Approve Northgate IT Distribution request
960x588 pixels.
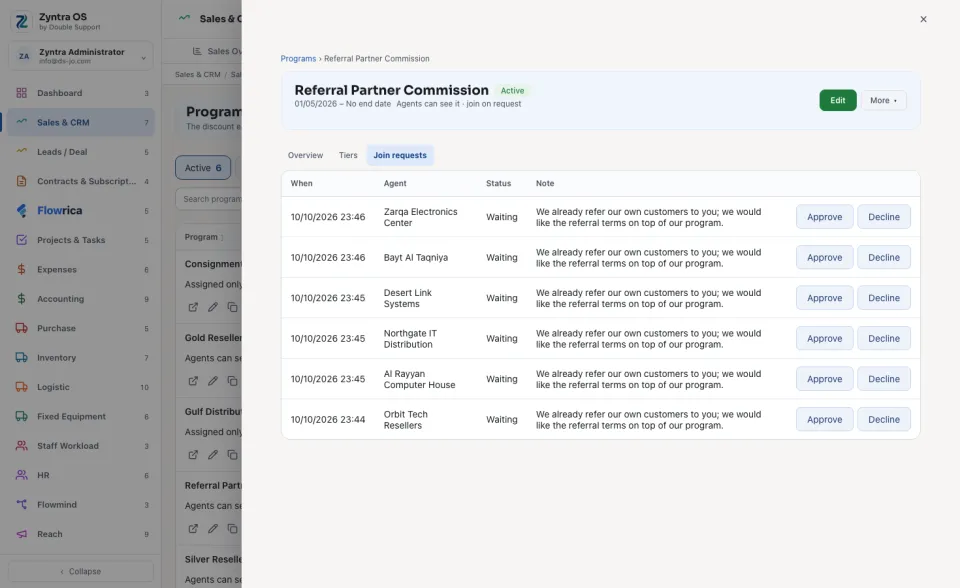tap(824, 338)
